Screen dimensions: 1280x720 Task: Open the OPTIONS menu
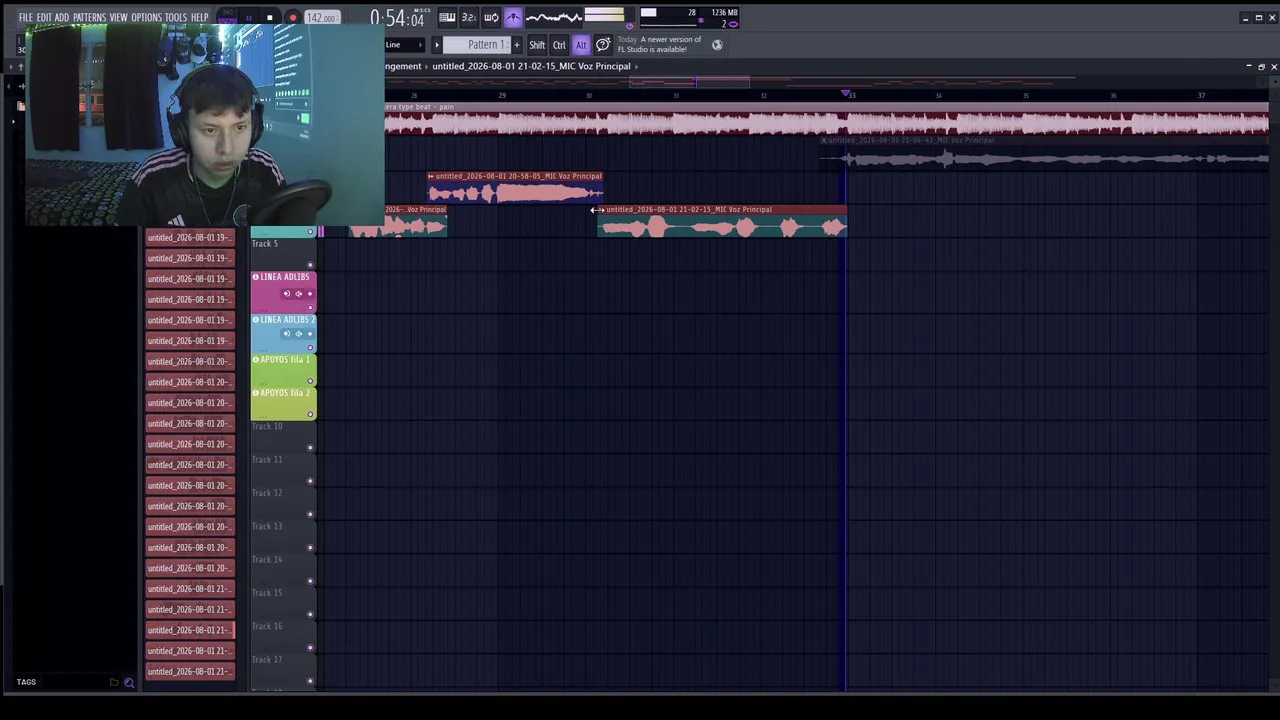pos(146,18)
